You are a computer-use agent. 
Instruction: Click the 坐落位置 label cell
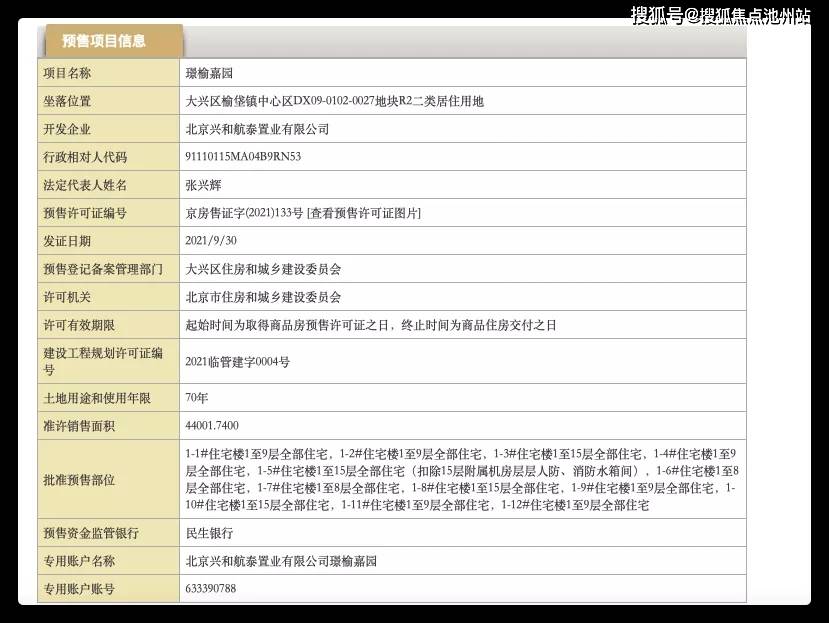108,101
